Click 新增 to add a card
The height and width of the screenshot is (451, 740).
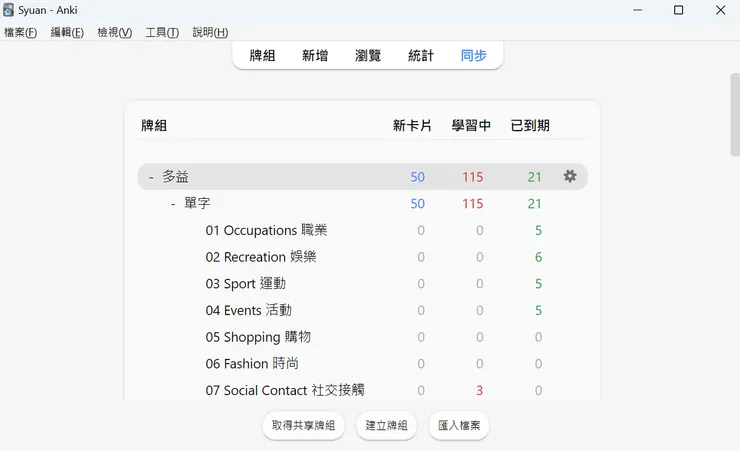click(x=315, y=56)
